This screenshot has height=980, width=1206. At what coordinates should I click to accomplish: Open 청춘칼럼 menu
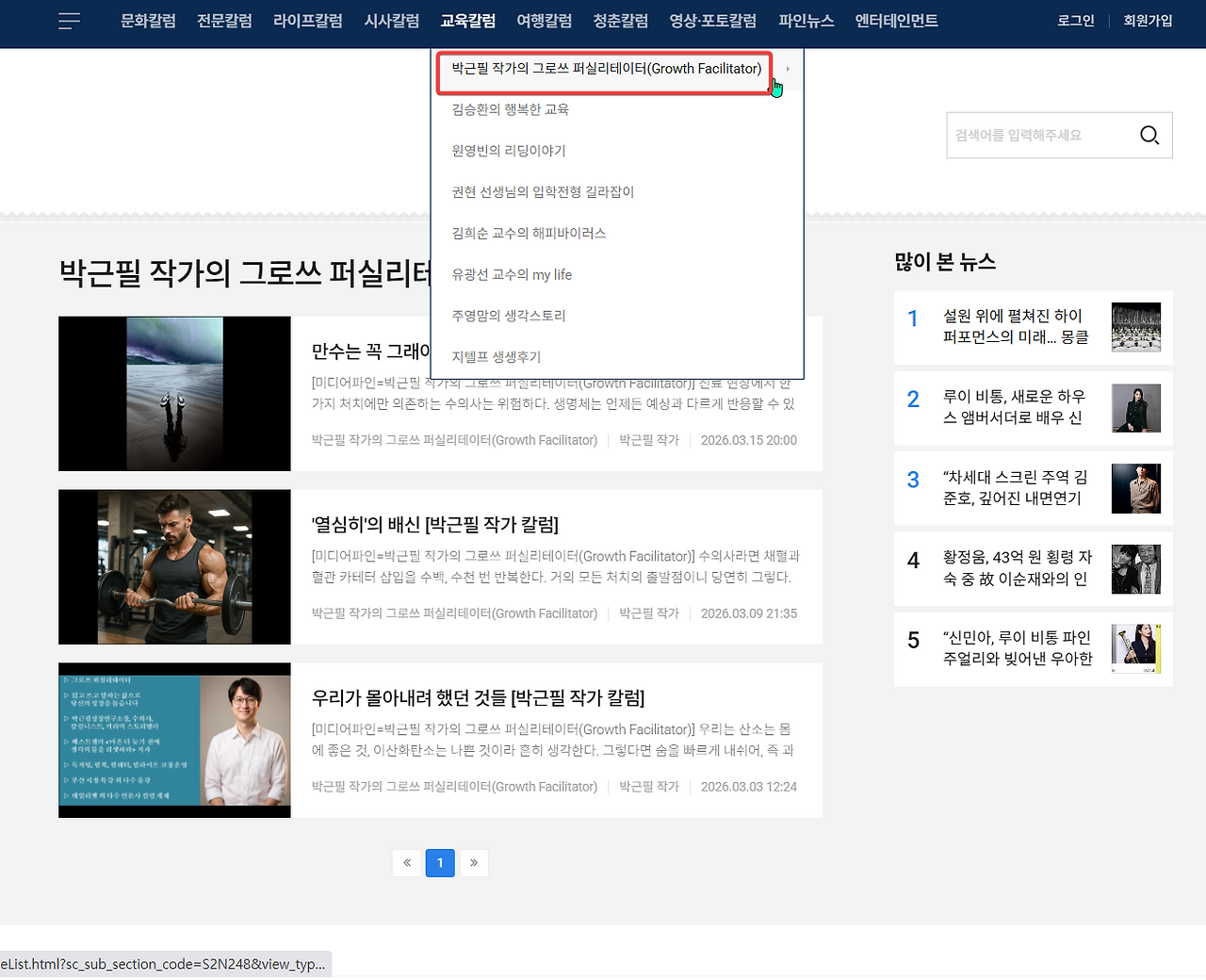[621, 21]
